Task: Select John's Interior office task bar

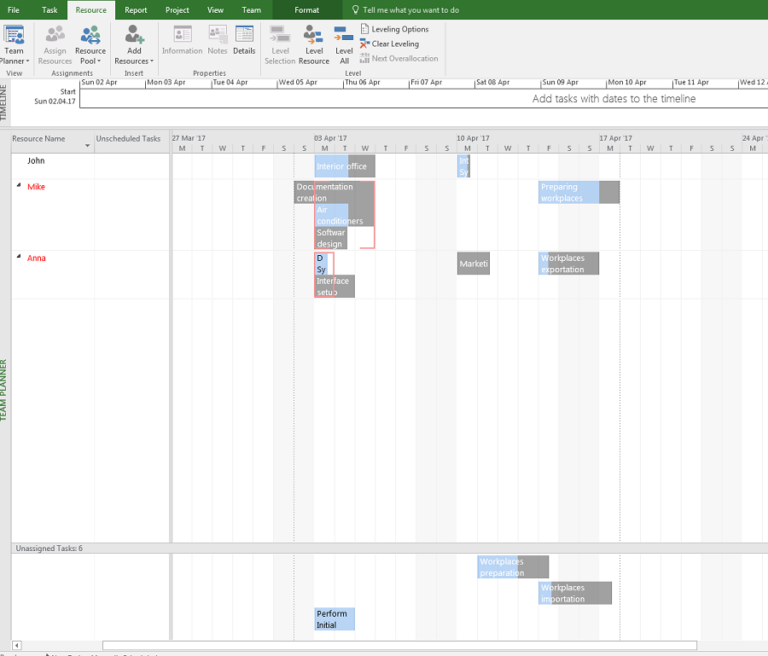Action: [343, 166]
